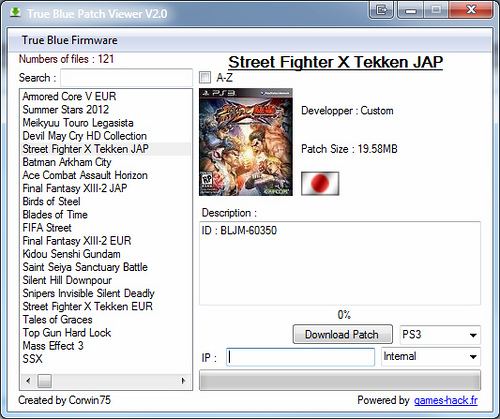Viewport: 500px width, 419px height.
Task: Select Snipers Invisible Silent Deadly entry
Action: tap(106, 293)
